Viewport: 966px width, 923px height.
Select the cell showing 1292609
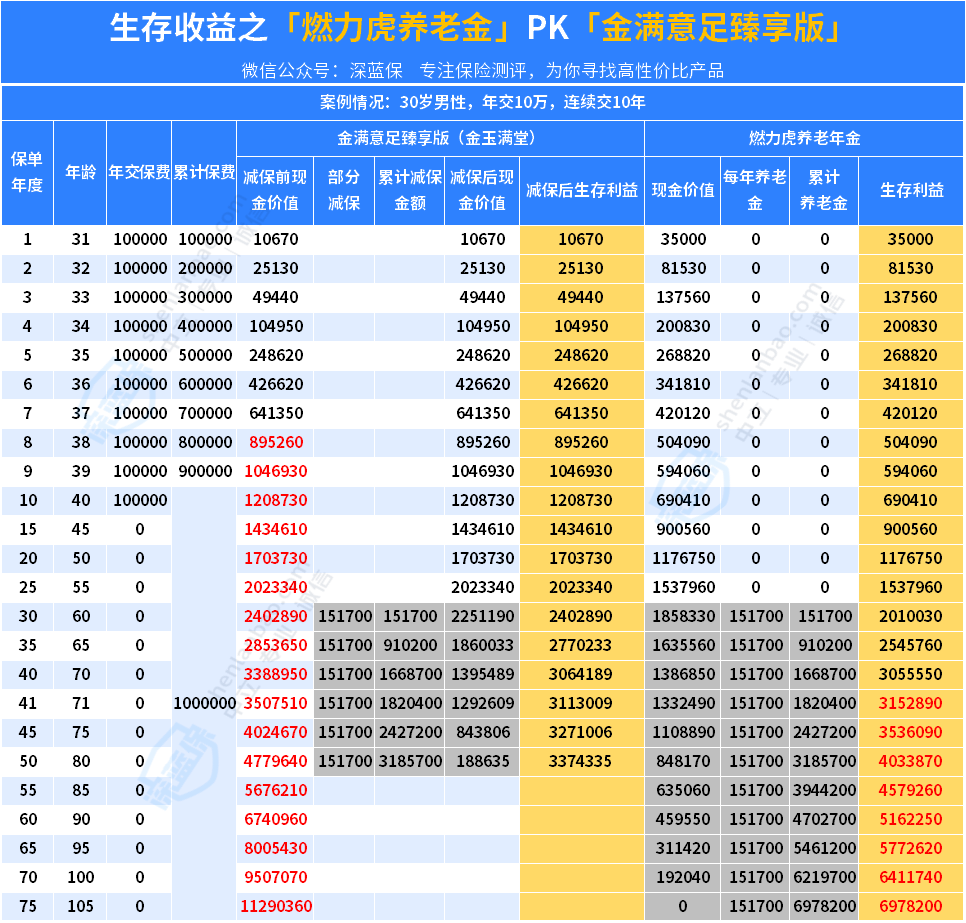[x=482, y=703]
